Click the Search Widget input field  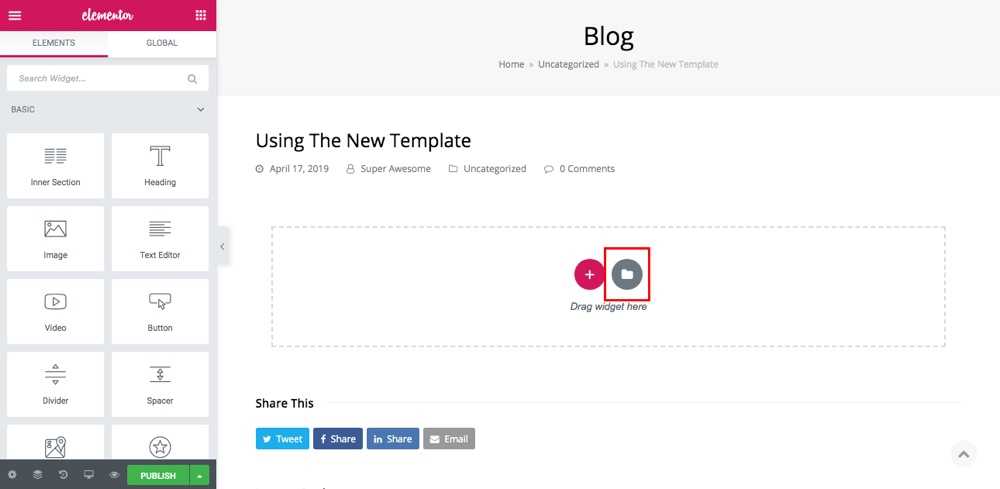click(100, 78)
